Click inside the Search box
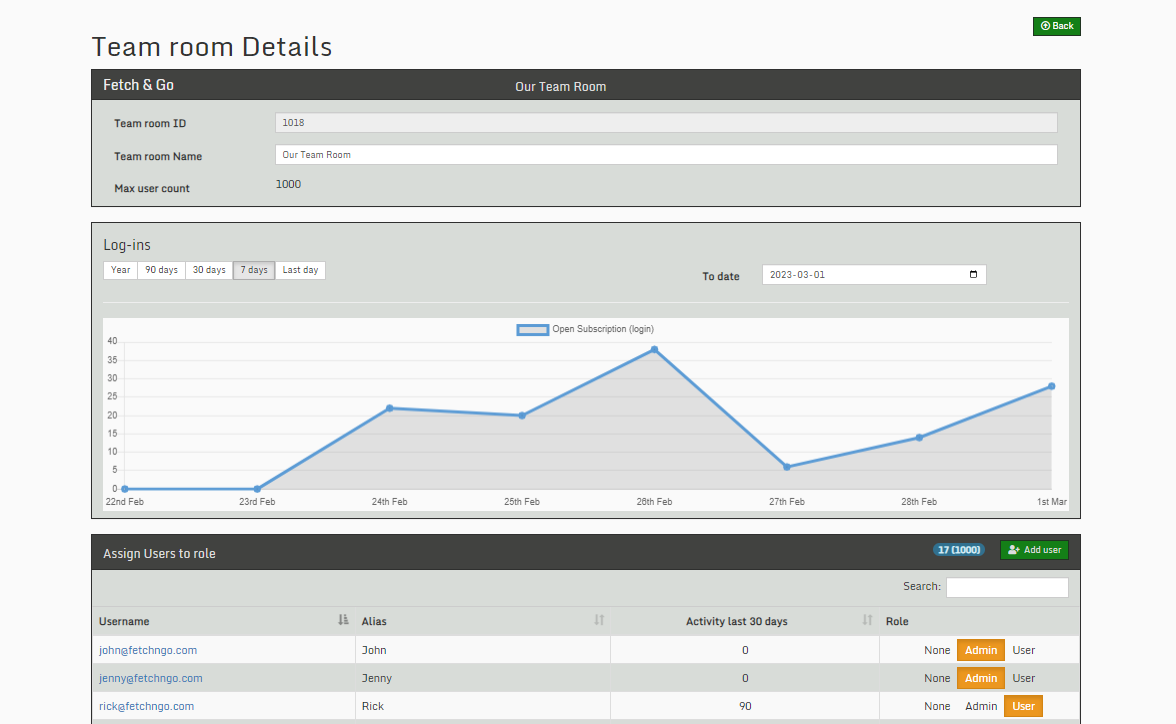1176x724 pixels. (x=1007, y=587)
